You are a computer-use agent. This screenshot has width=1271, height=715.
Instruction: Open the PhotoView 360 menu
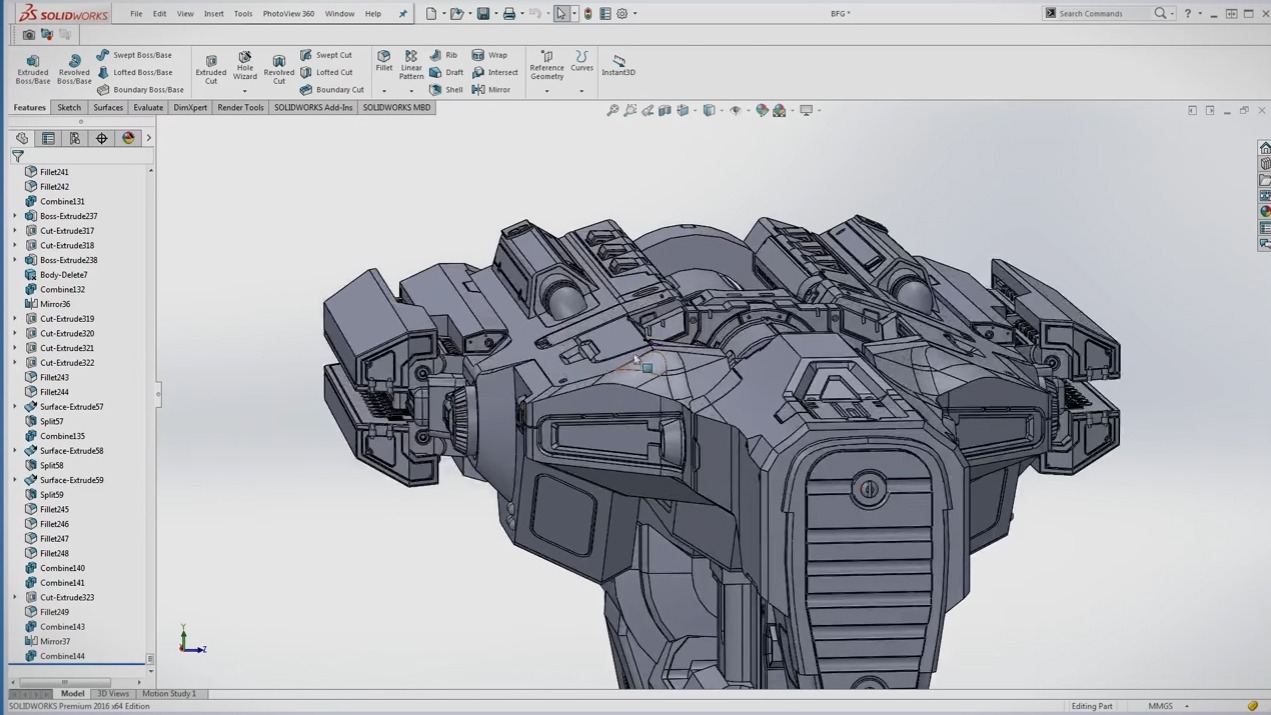pos(288,14)
